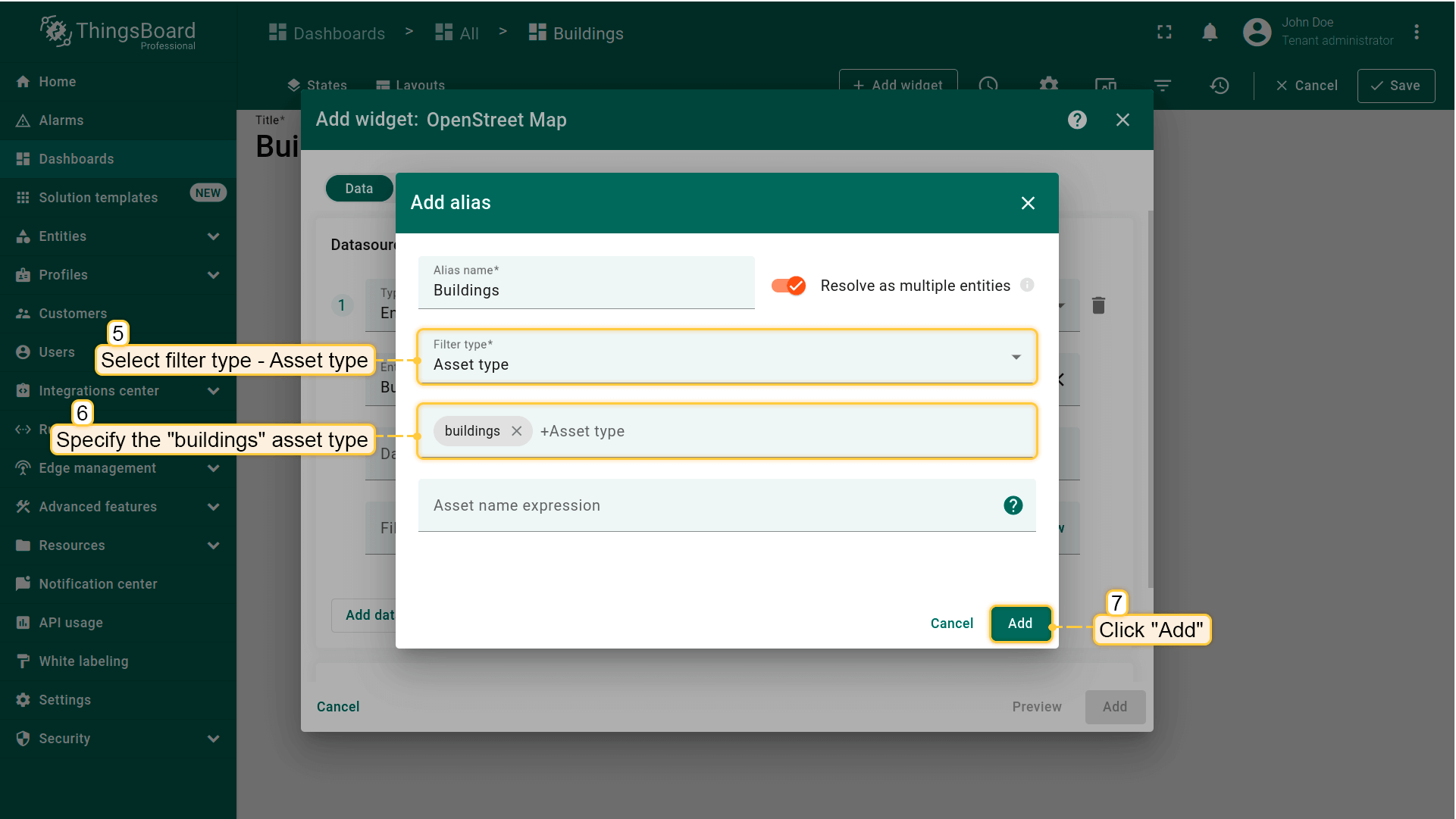
Task: Delete datasource with trash icon
Action: pos(1098,305)
